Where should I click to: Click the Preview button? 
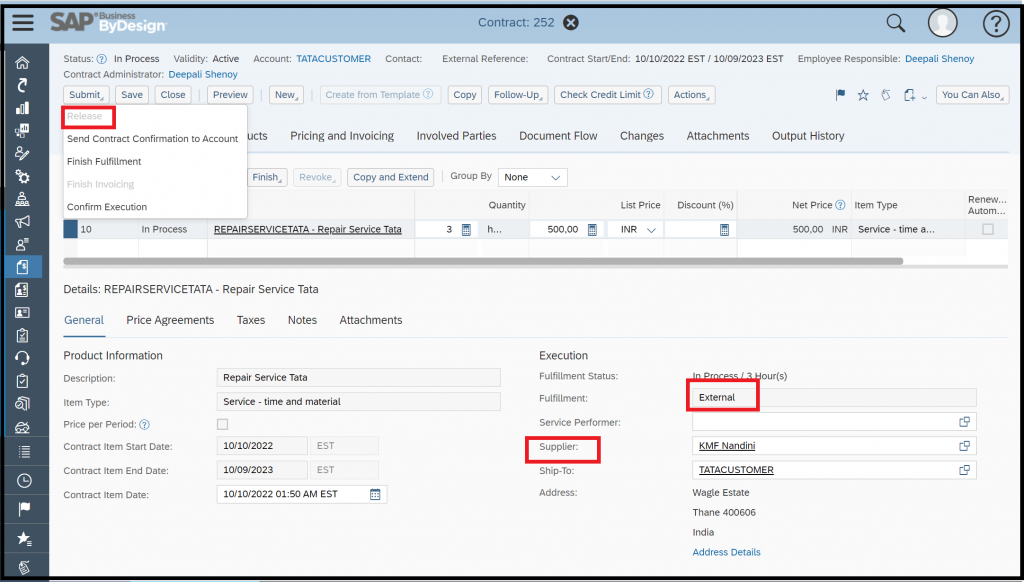tap(231, 95)
